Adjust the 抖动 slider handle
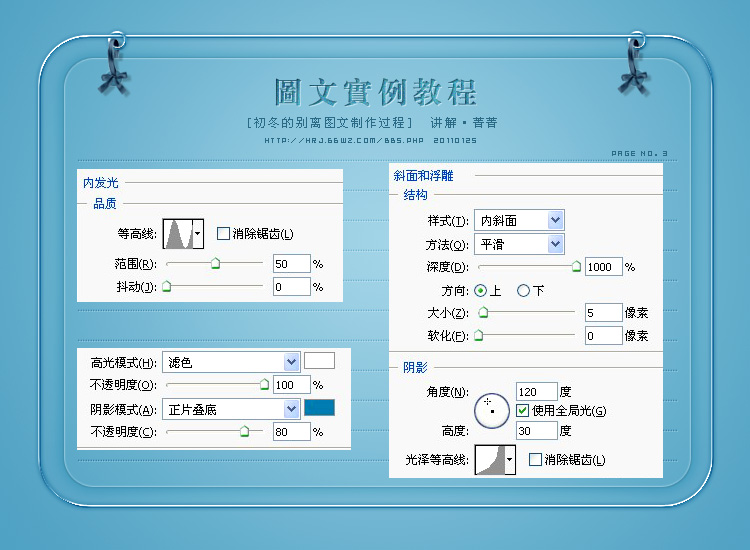The height and width of the screenshot is (550, 750). point(166,286)
